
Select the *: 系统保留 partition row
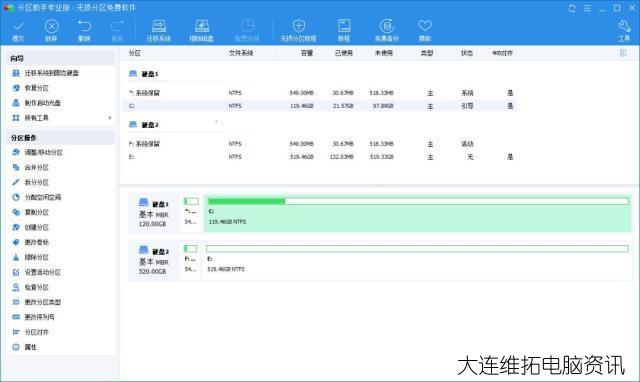[x=321, y=93]
